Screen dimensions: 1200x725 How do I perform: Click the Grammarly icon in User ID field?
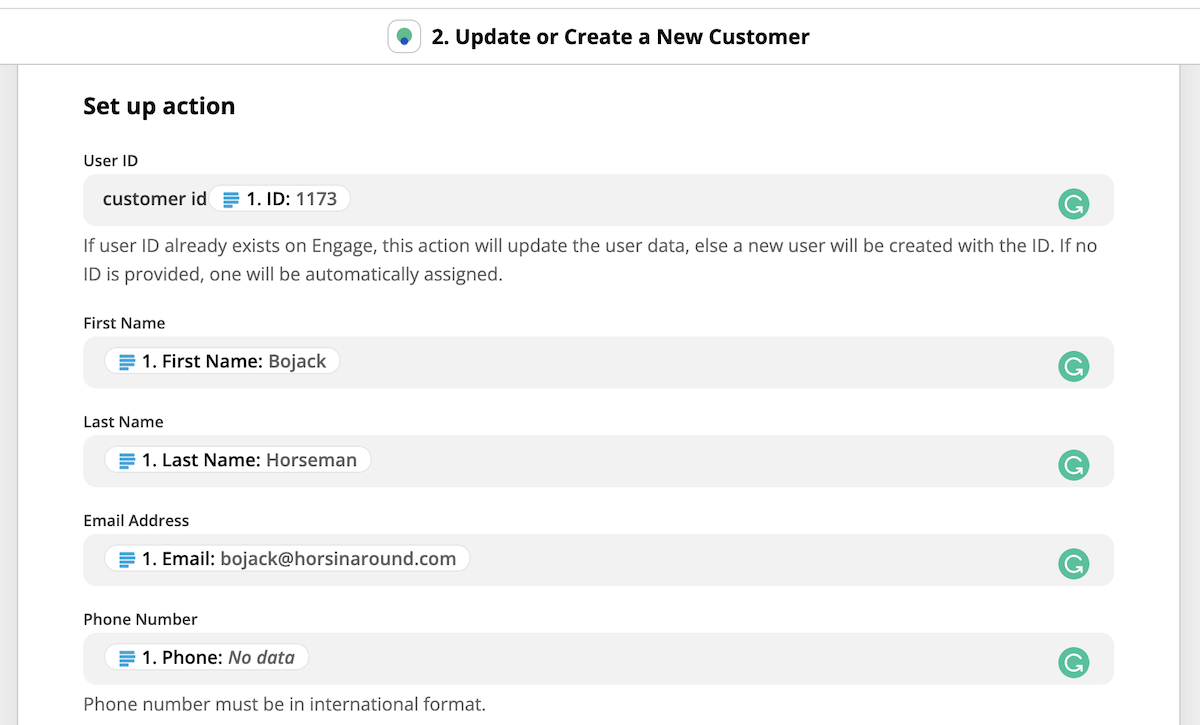1074,204
